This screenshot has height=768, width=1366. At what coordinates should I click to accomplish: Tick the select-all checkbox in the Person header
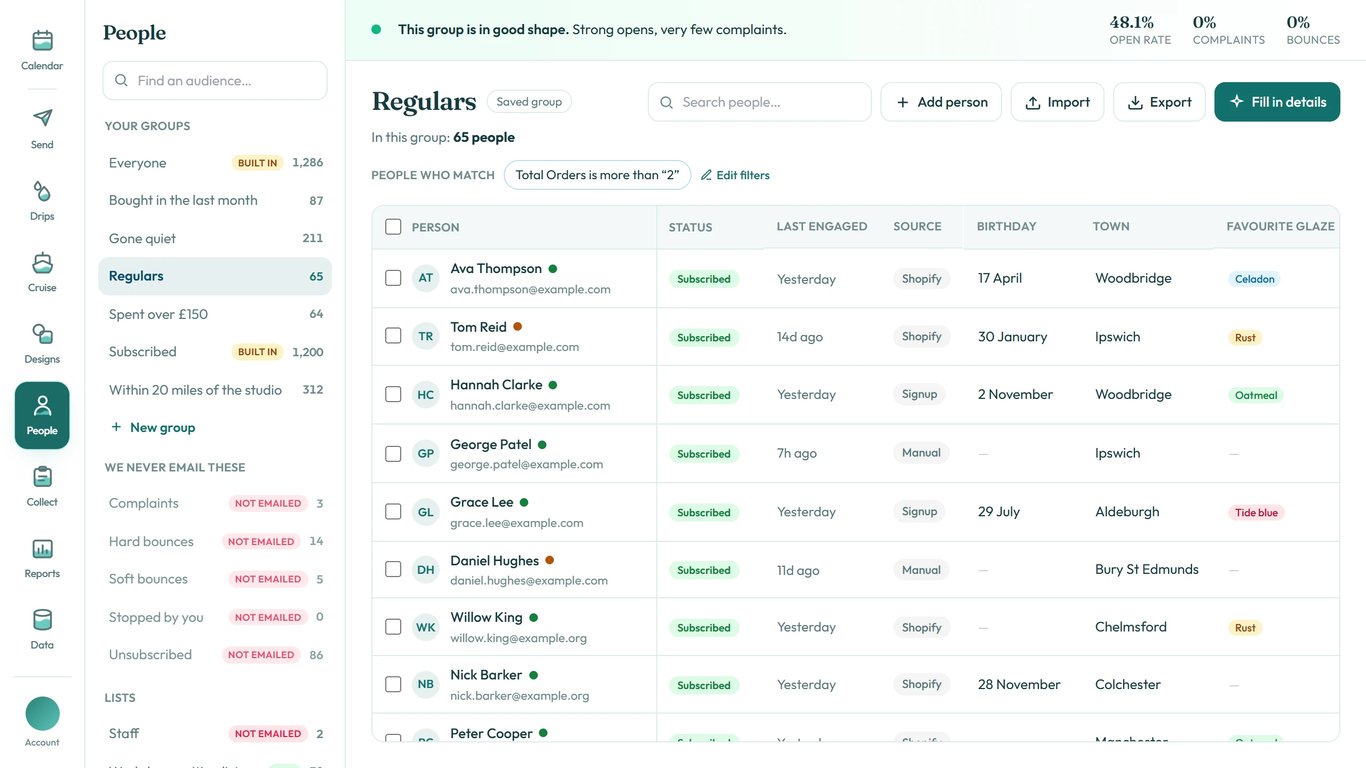point(393,227)
